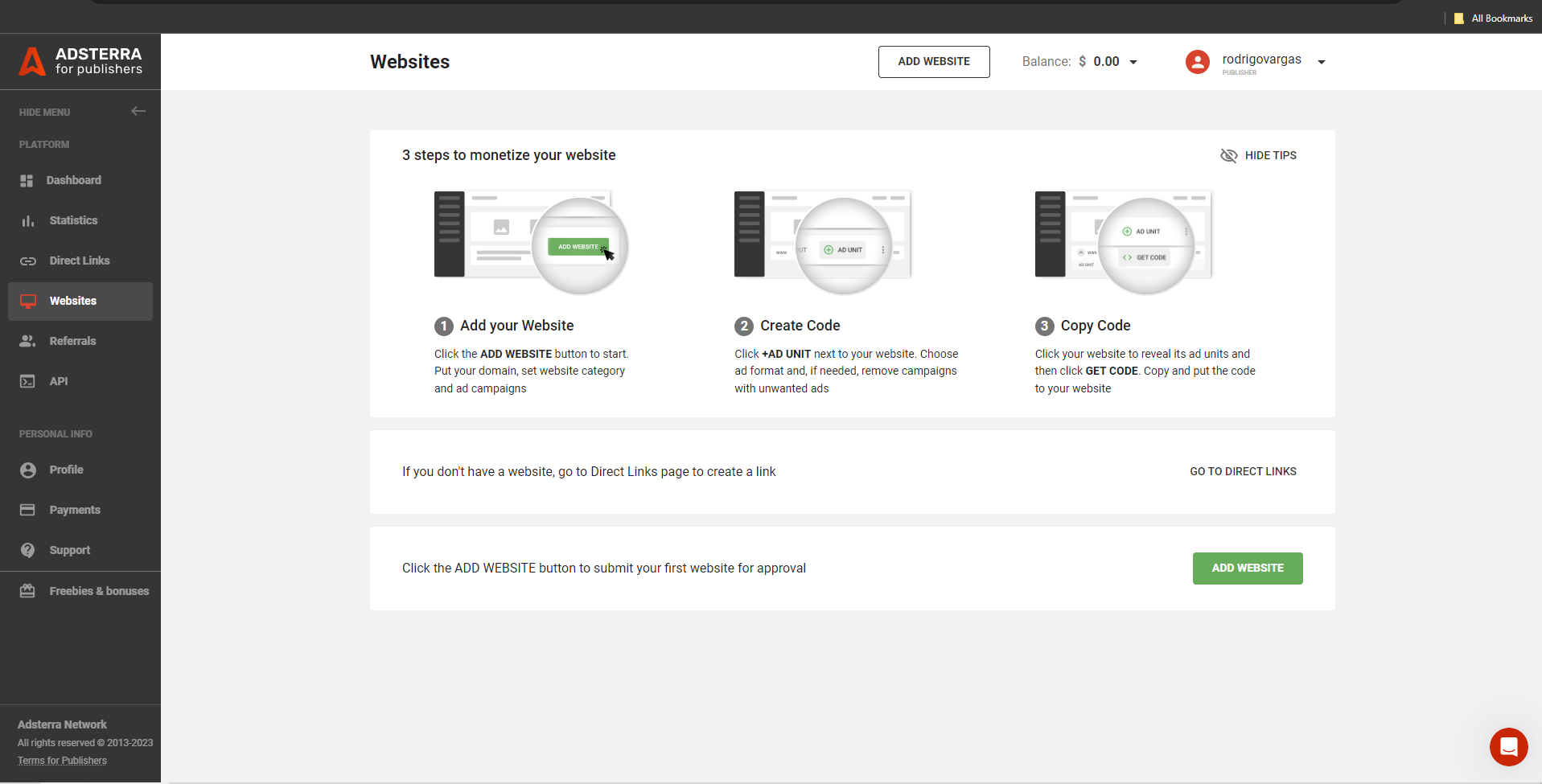Image resolution: width=1542 pixels, height=784 pixels.
Task: Open the Dashboard menu item
Action: [80, 181]
